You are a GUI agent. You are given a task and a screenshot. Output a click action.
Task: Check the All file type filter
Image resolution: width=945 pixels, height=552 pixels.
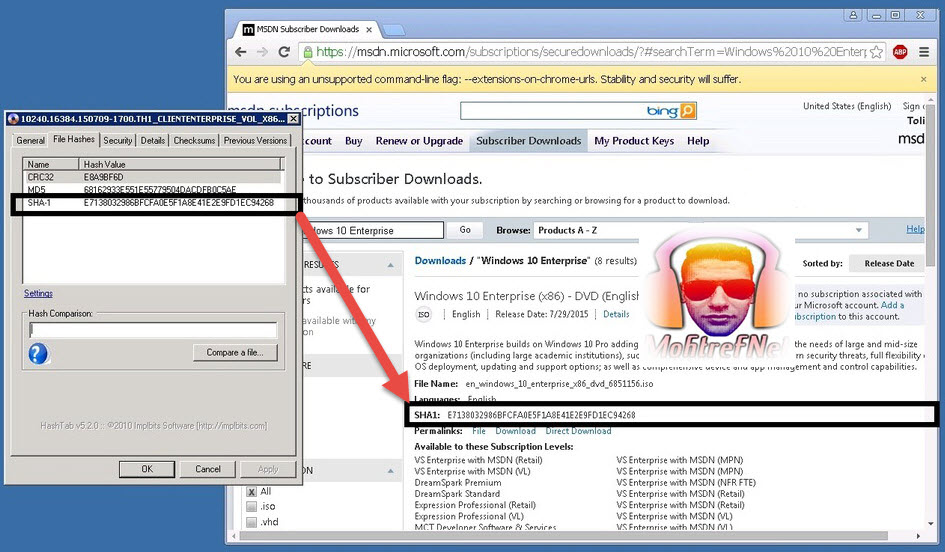click(252, 492)
